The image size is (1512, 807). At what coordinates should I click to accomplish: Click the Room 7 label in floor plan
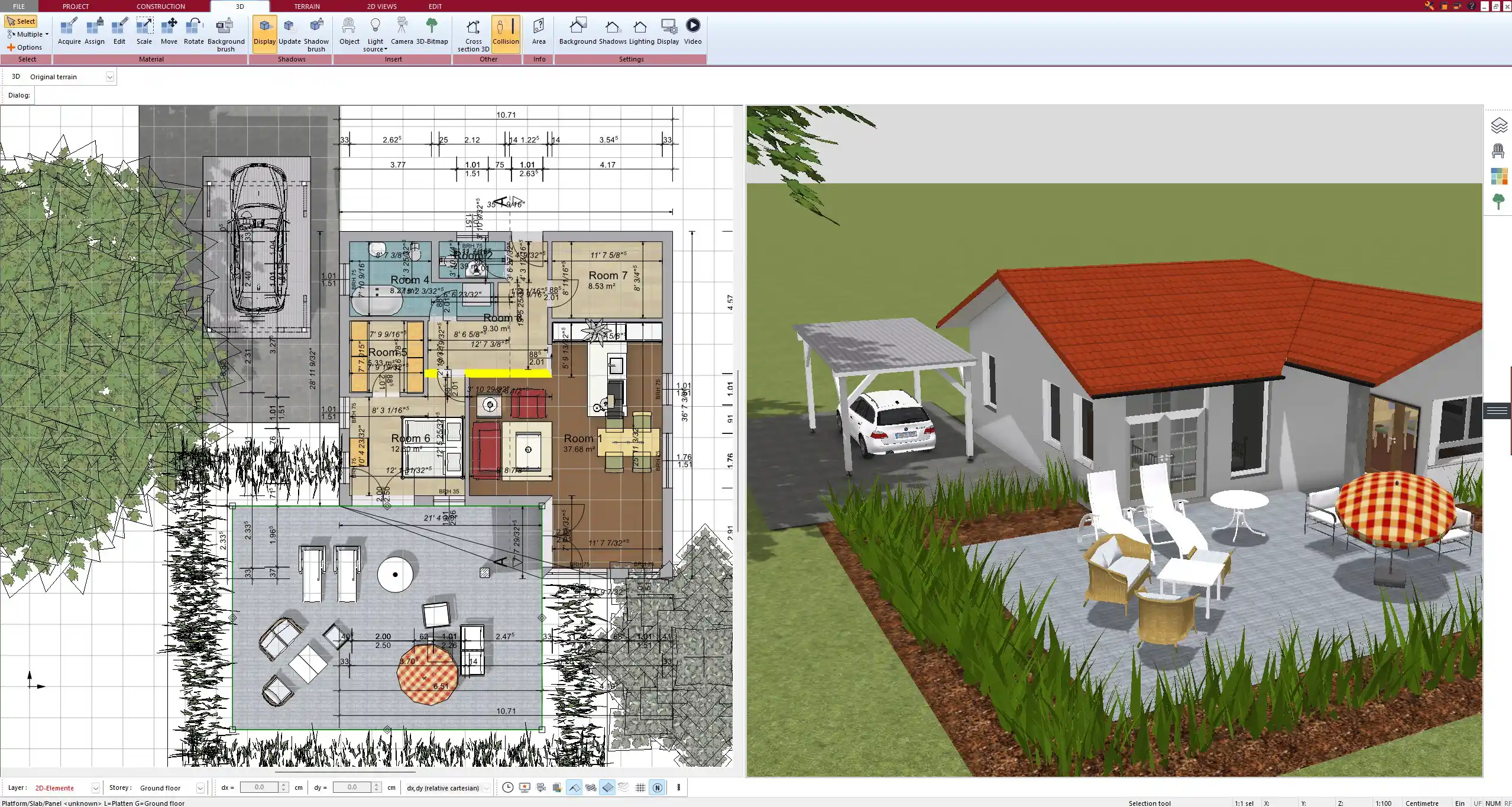coord(608,276)
